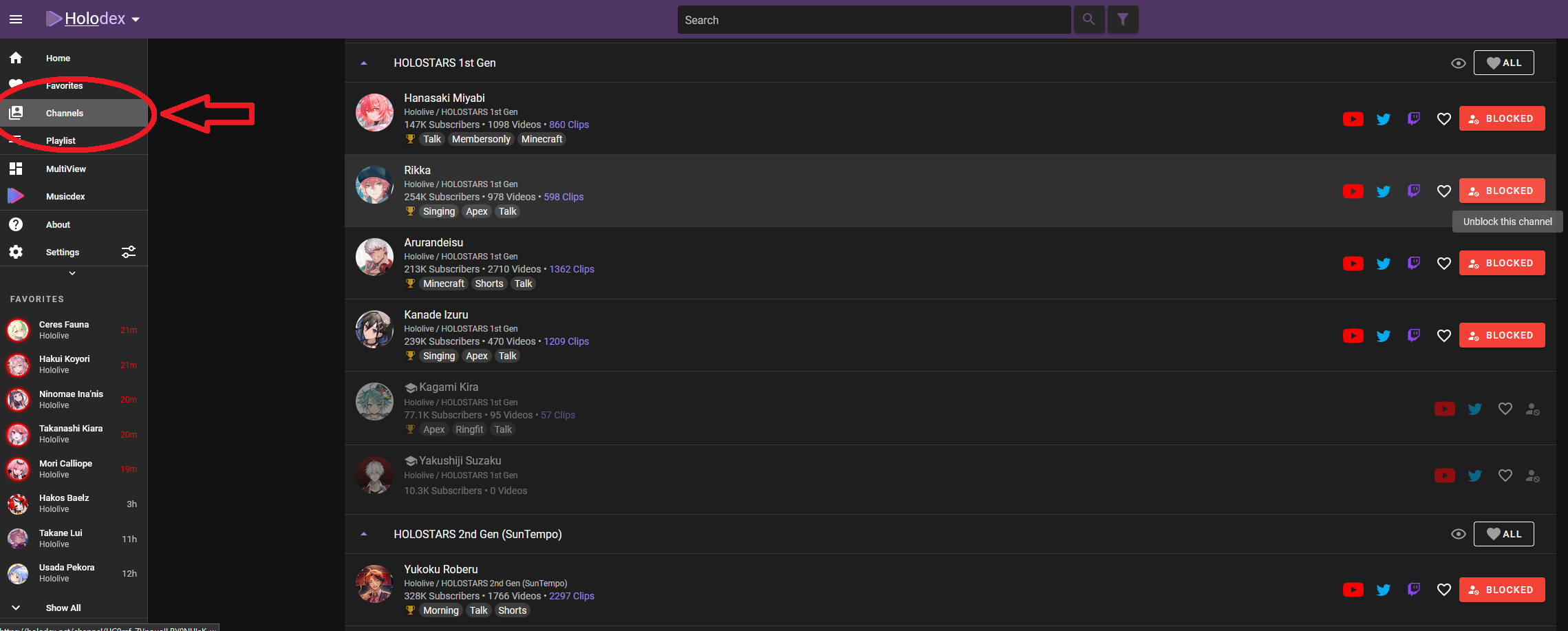The width and height of the screenshot is (1568, 631).
Task: Open Arurandeisu's 1362 Clips link
Action: (x=571, y=269)
